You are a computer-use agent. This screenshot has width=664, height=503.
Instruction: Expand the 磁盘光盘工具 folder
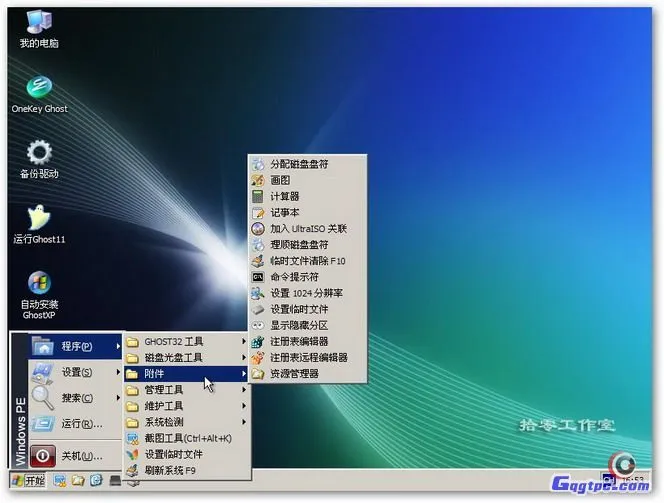click(x=186, y=357)
